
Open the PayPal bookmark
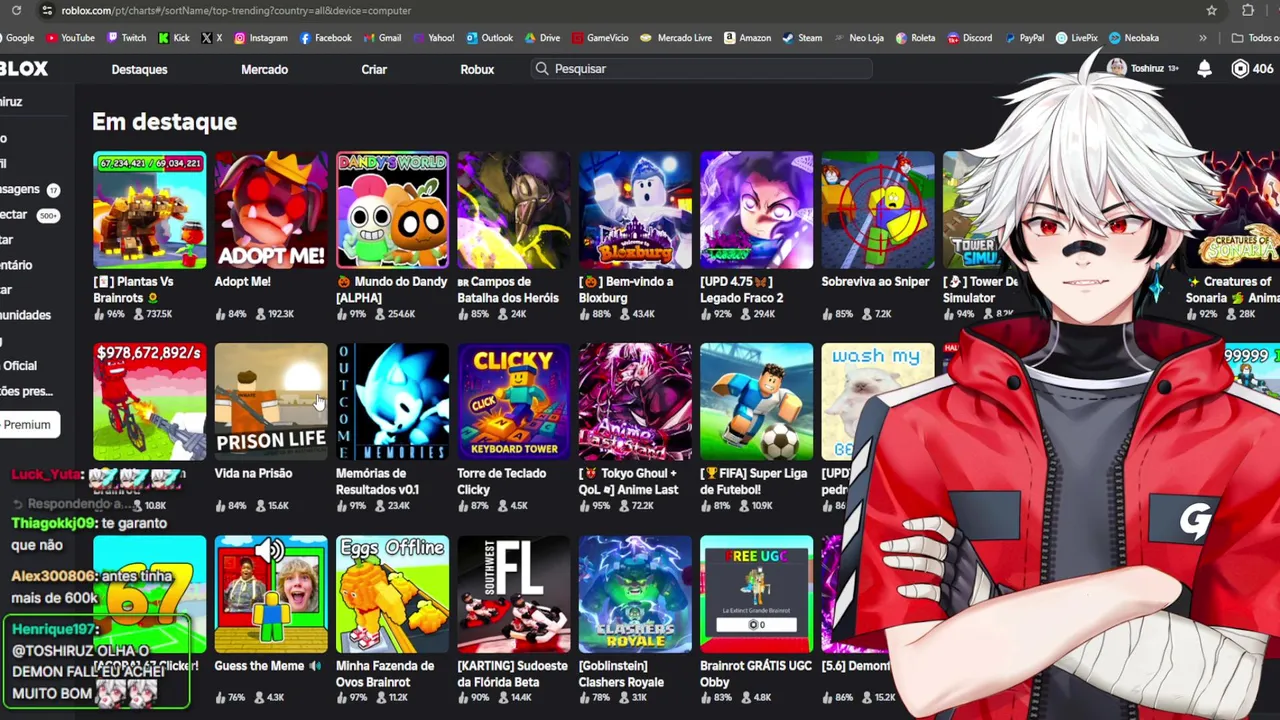tap(1023, 38)
